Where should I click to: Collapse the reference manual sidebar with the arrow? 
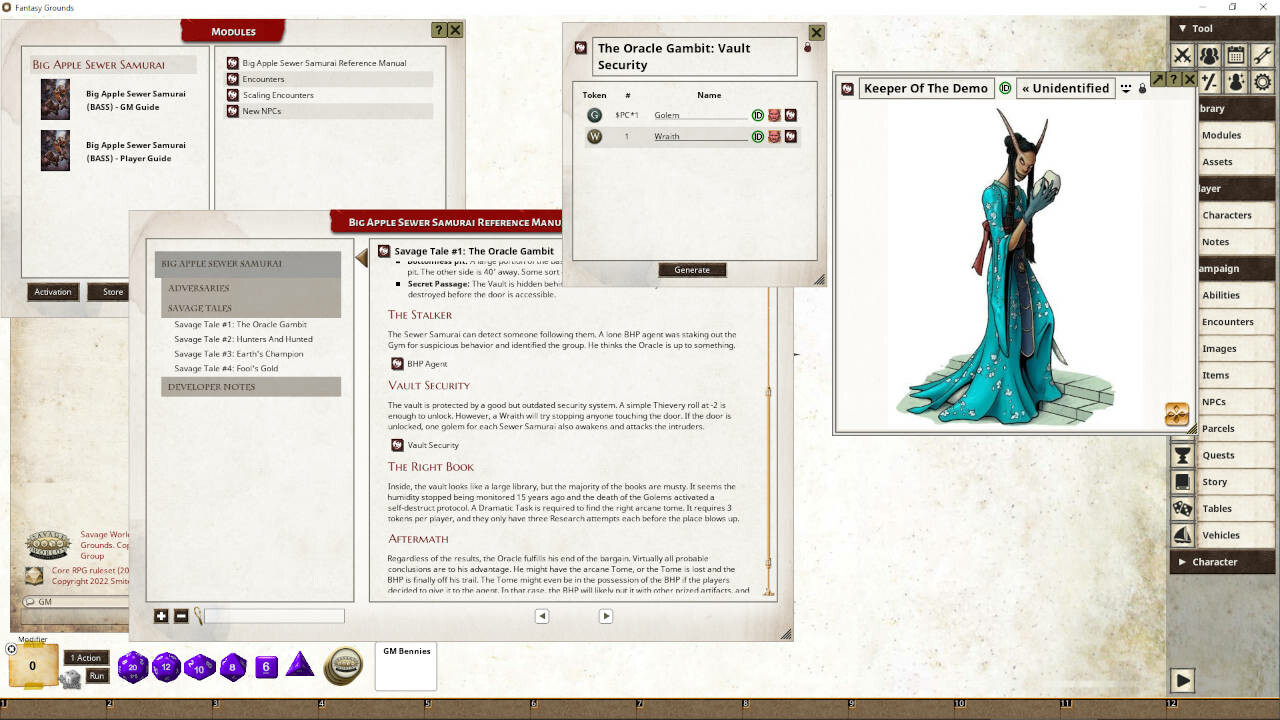click(x=361, y=256)
